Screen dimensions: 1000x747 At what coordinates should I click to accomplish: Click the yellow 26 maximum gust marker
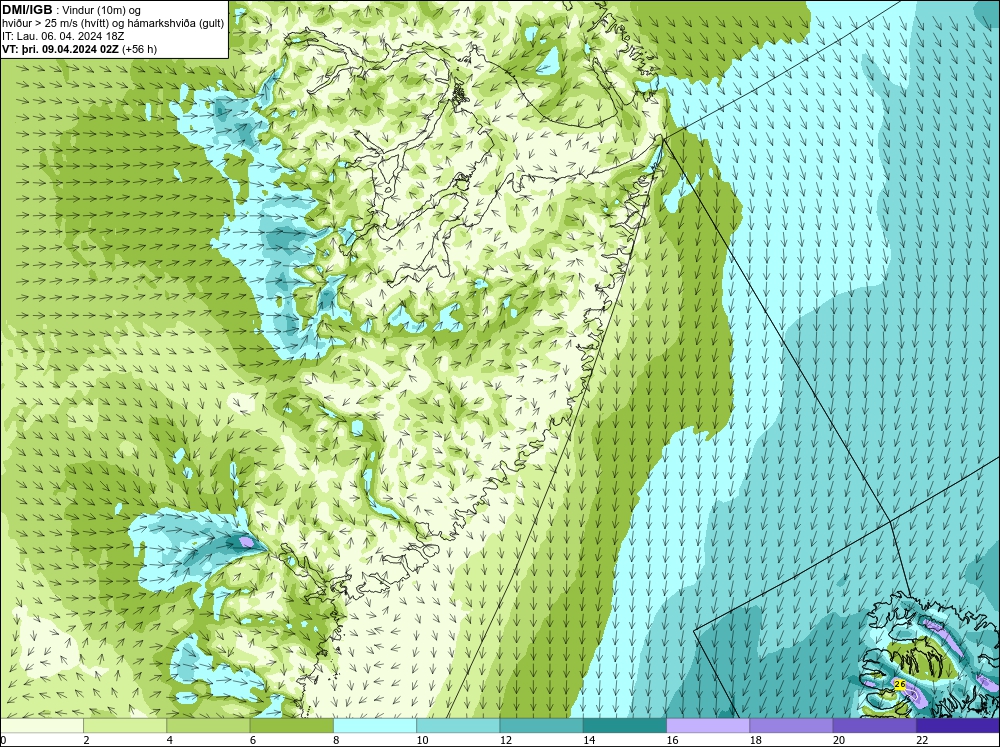point(900,684)
